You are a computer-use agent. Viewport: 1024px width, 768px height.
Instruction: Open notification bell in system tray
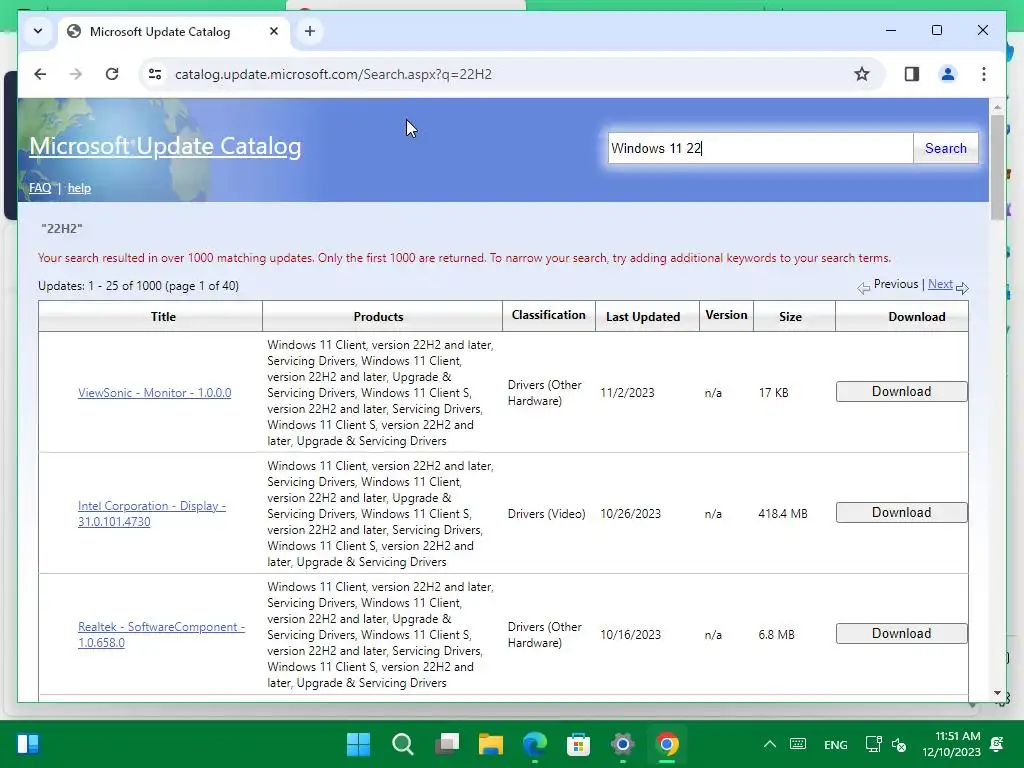point(997,744)
